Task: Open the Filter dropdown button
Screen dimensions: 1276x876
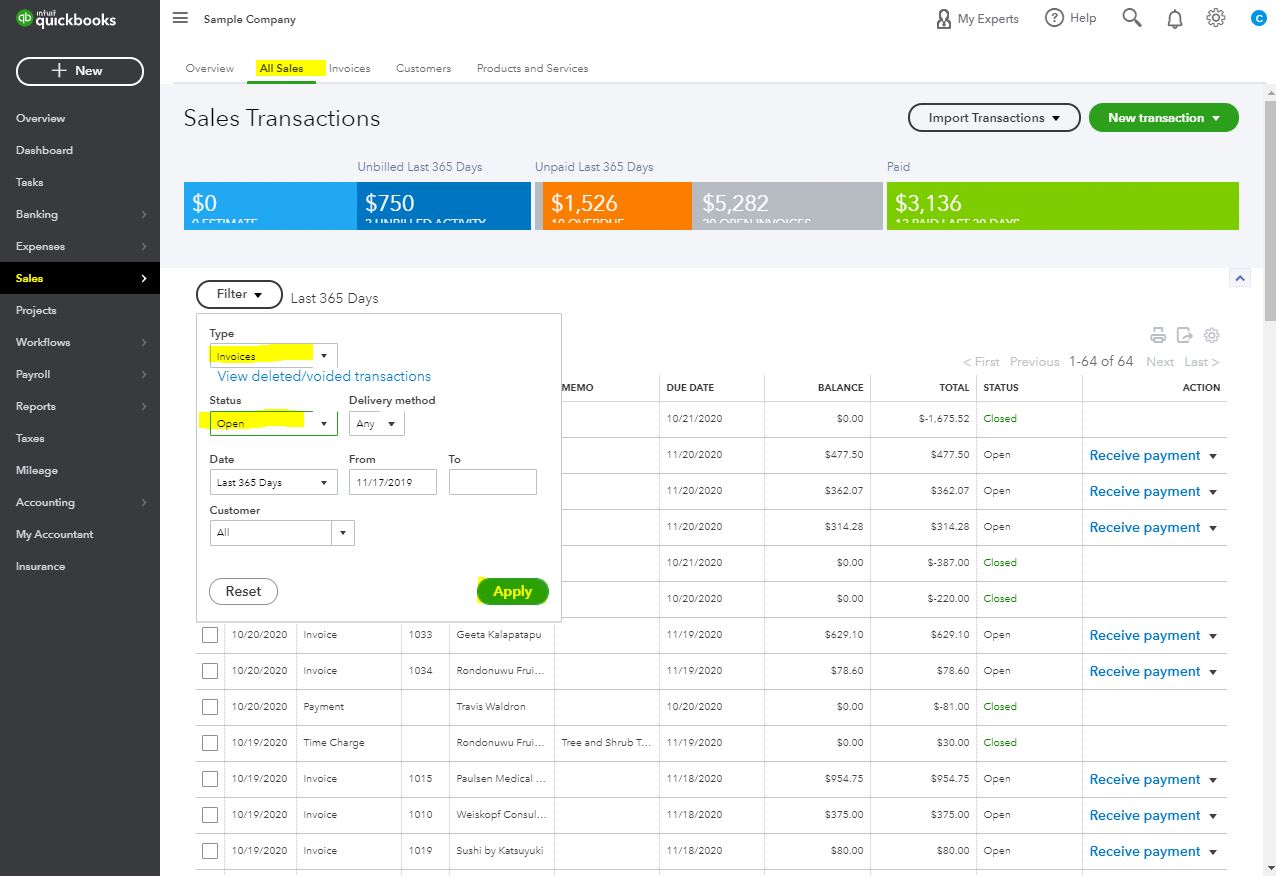Action: tap(239, 294)
